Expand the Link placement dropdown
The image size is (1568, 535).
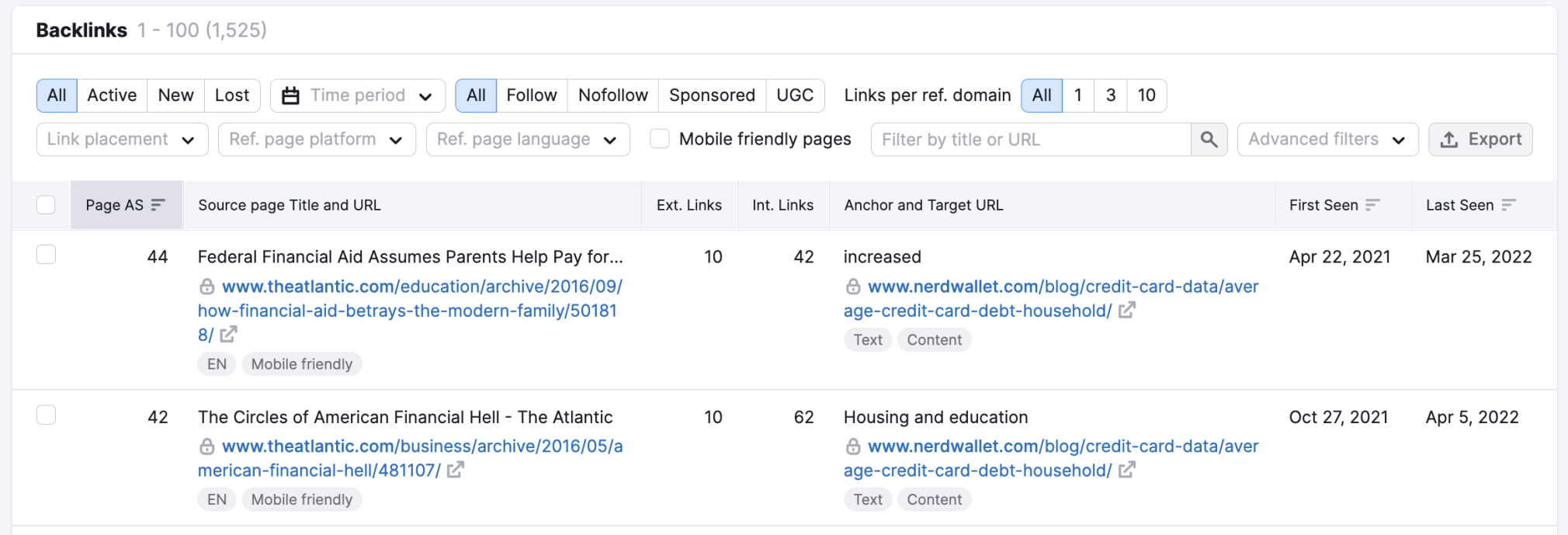click(x=122, y=140)
